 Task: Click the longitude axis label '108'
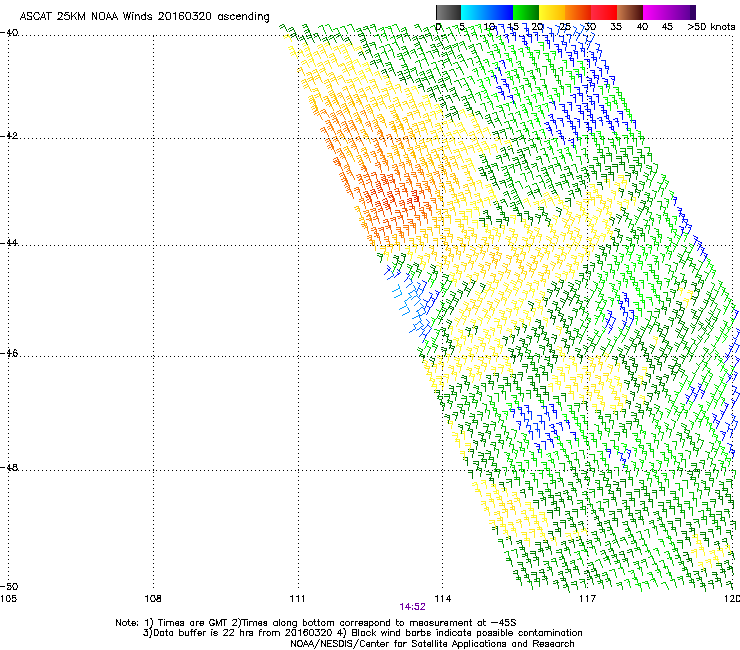[153, 599]
